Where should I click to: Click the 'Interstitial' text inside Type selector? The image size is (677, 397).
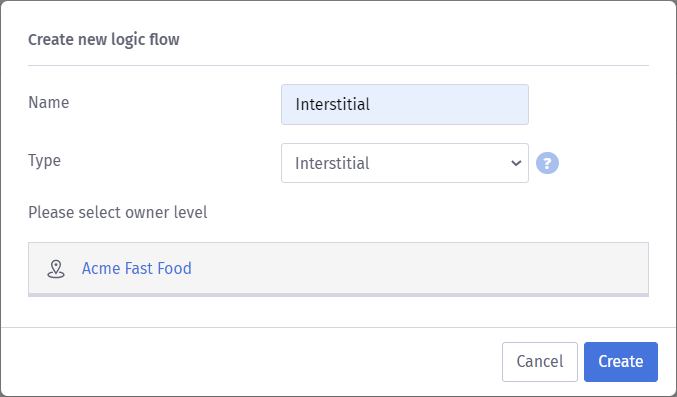[332, 163]
